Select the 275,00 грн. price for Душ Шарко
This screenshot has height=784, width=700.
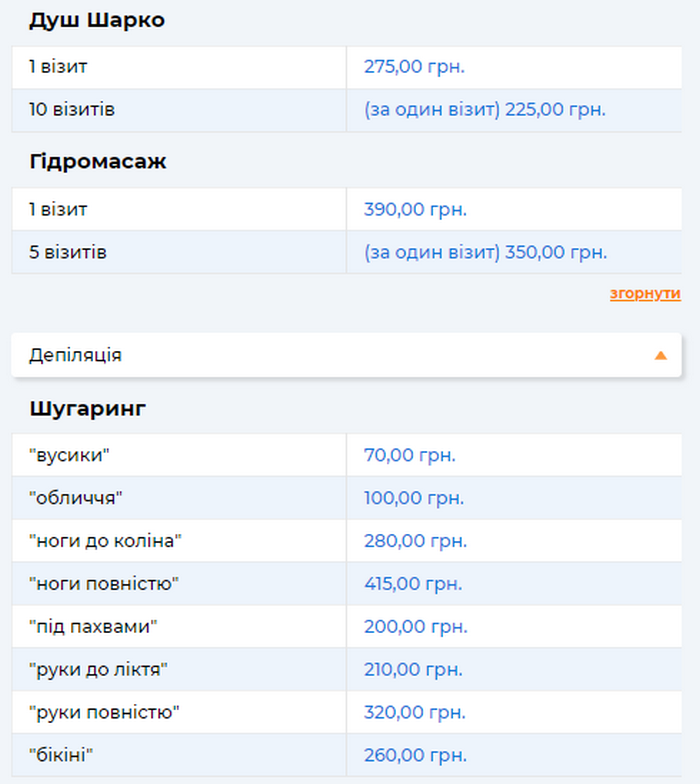[414, 67]
